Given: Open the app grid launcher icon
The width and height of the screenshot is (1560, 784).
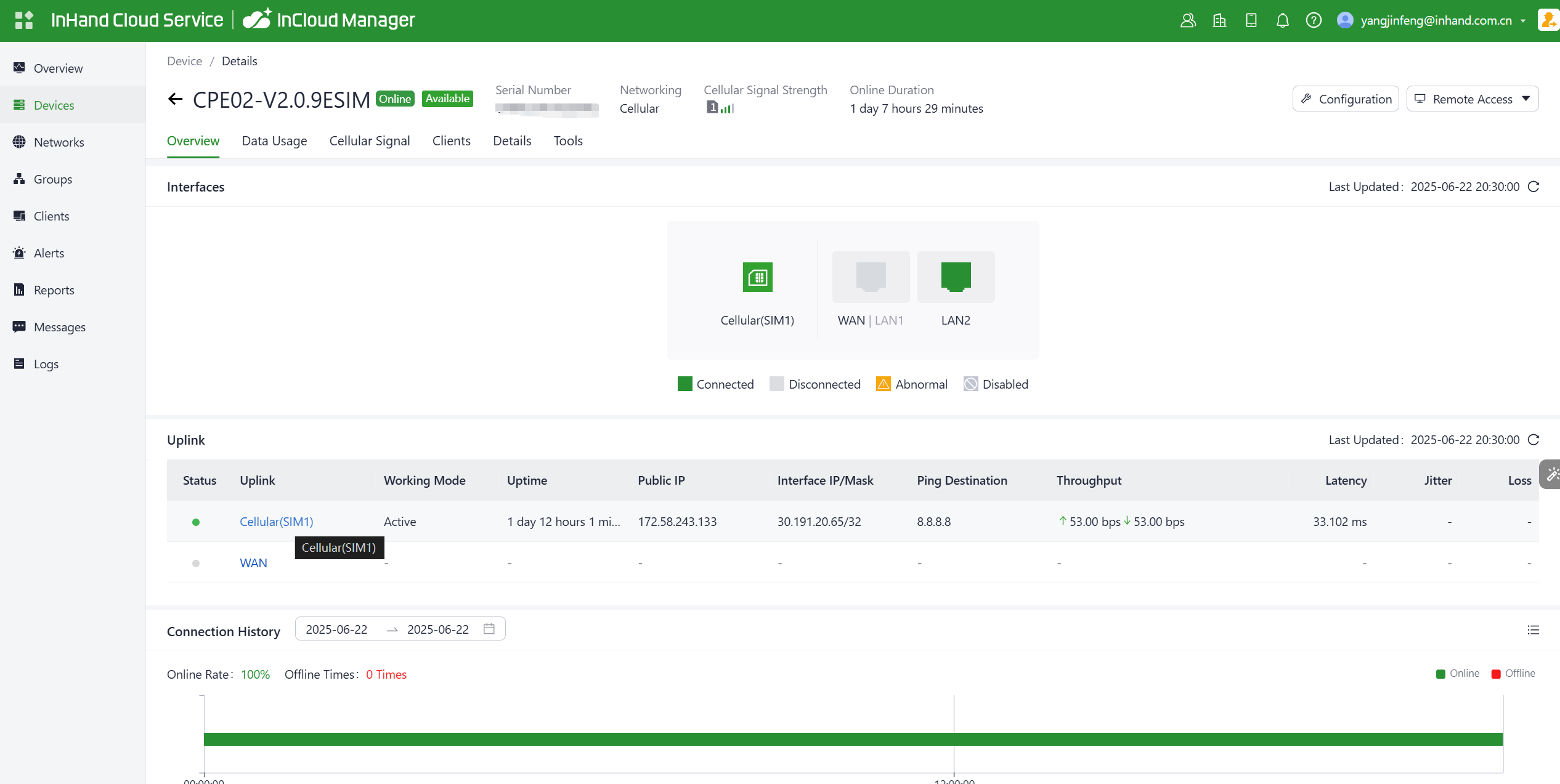Looking at the screenshot, I should point(23,20).
